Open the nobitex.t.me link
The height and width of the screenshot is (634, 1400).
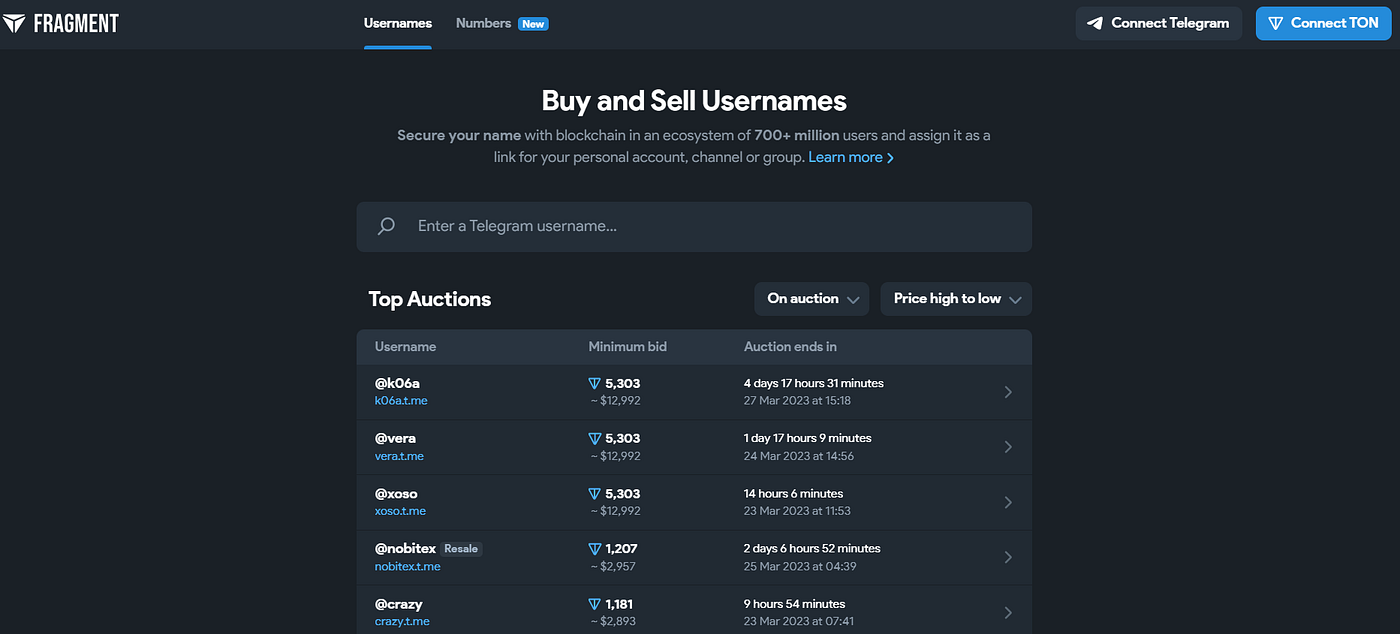[408, 567]
